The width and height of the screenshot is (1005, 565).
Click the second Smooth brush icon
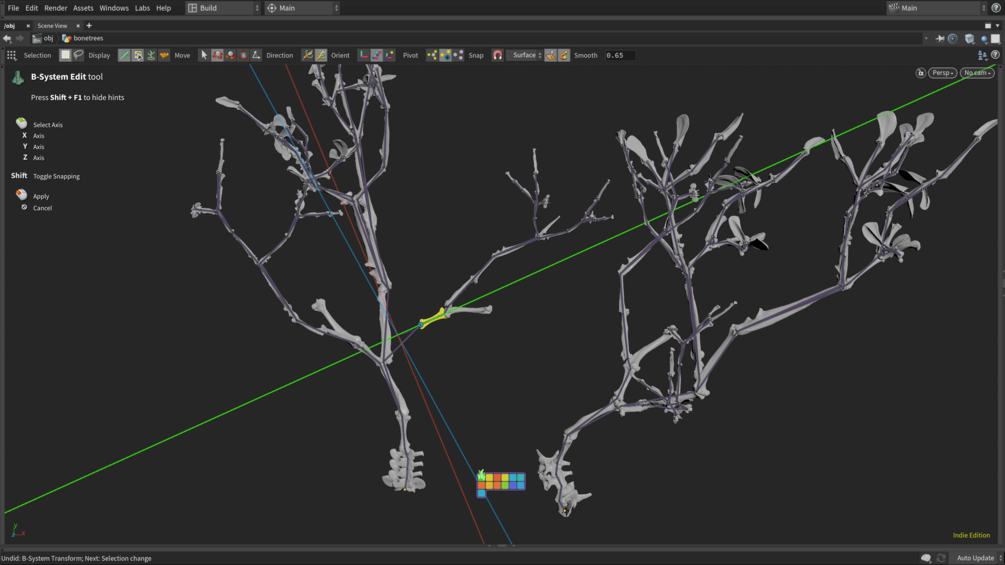tap(563, 56)
